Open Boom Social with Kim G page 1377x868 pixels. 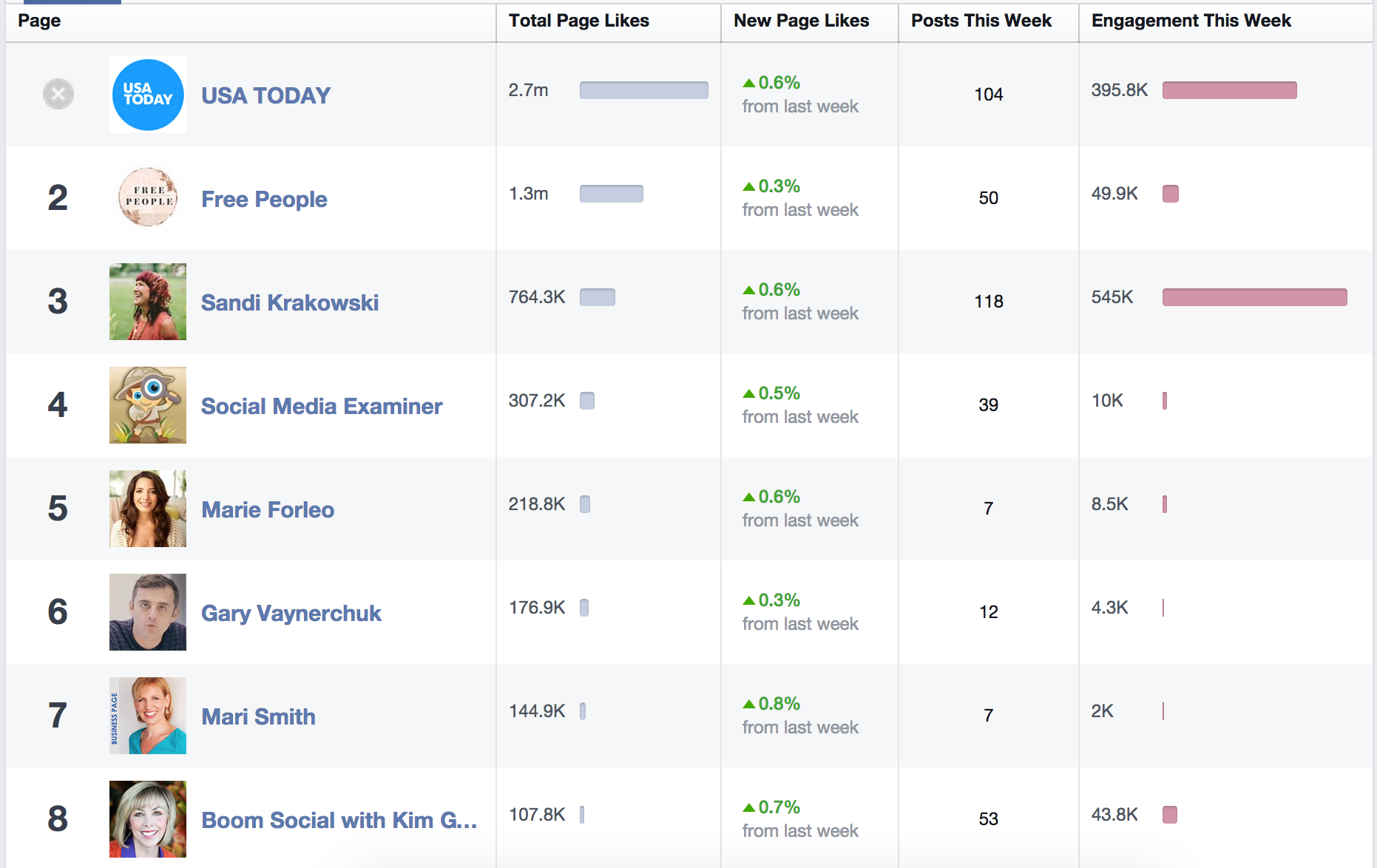(339, 819)
